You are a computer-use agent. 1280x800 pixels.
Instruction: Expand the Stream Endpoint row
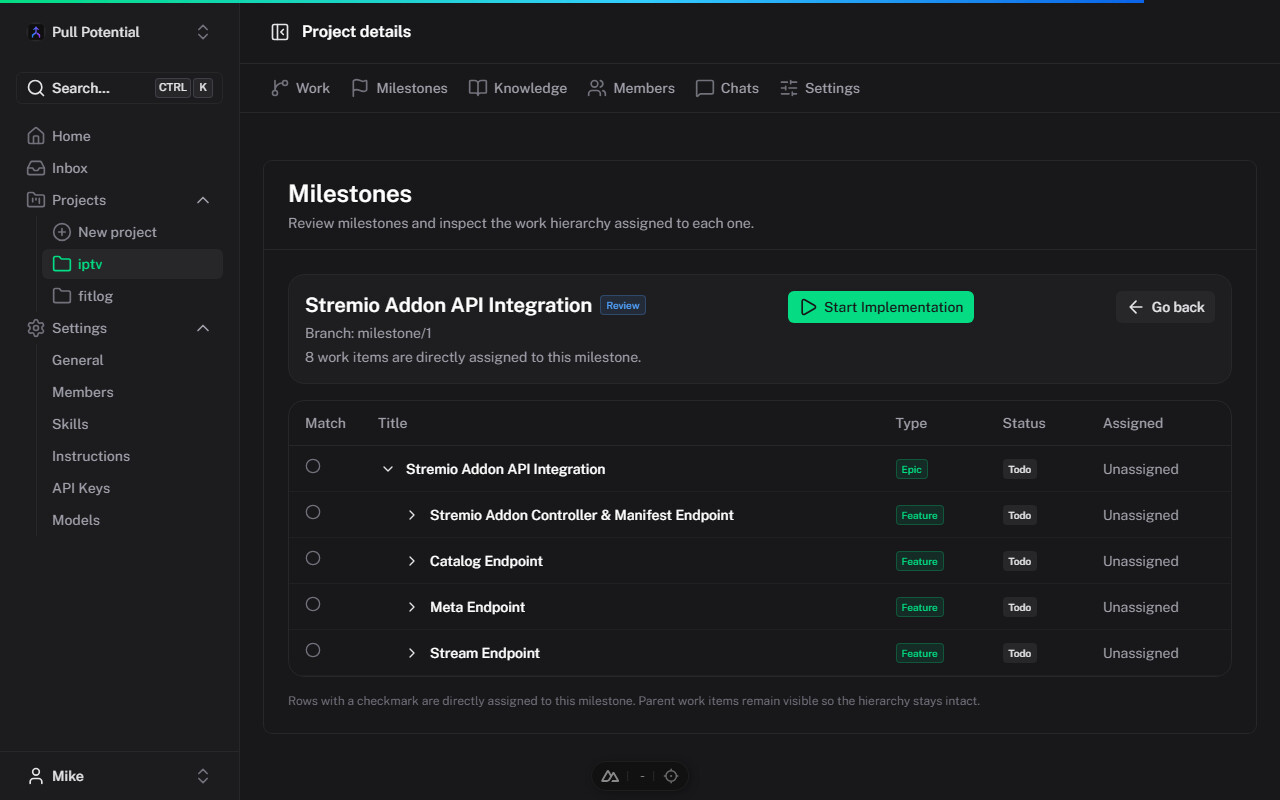pos(412,653)
